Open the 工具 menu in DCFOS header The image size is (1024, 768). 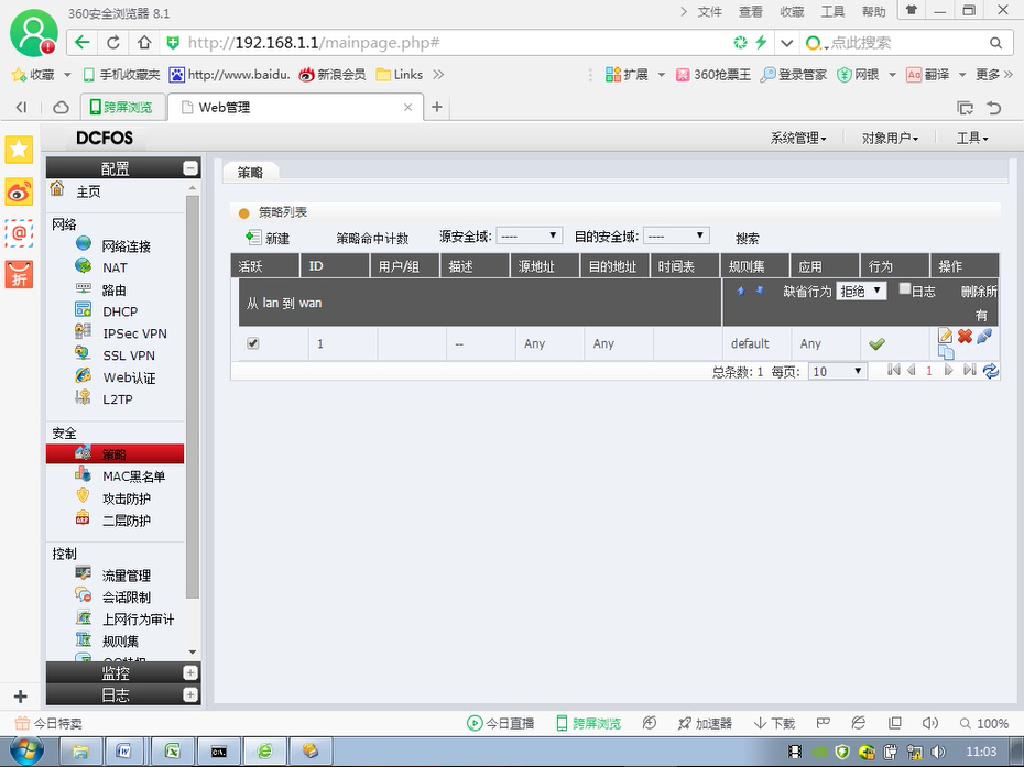coord(972,138)
